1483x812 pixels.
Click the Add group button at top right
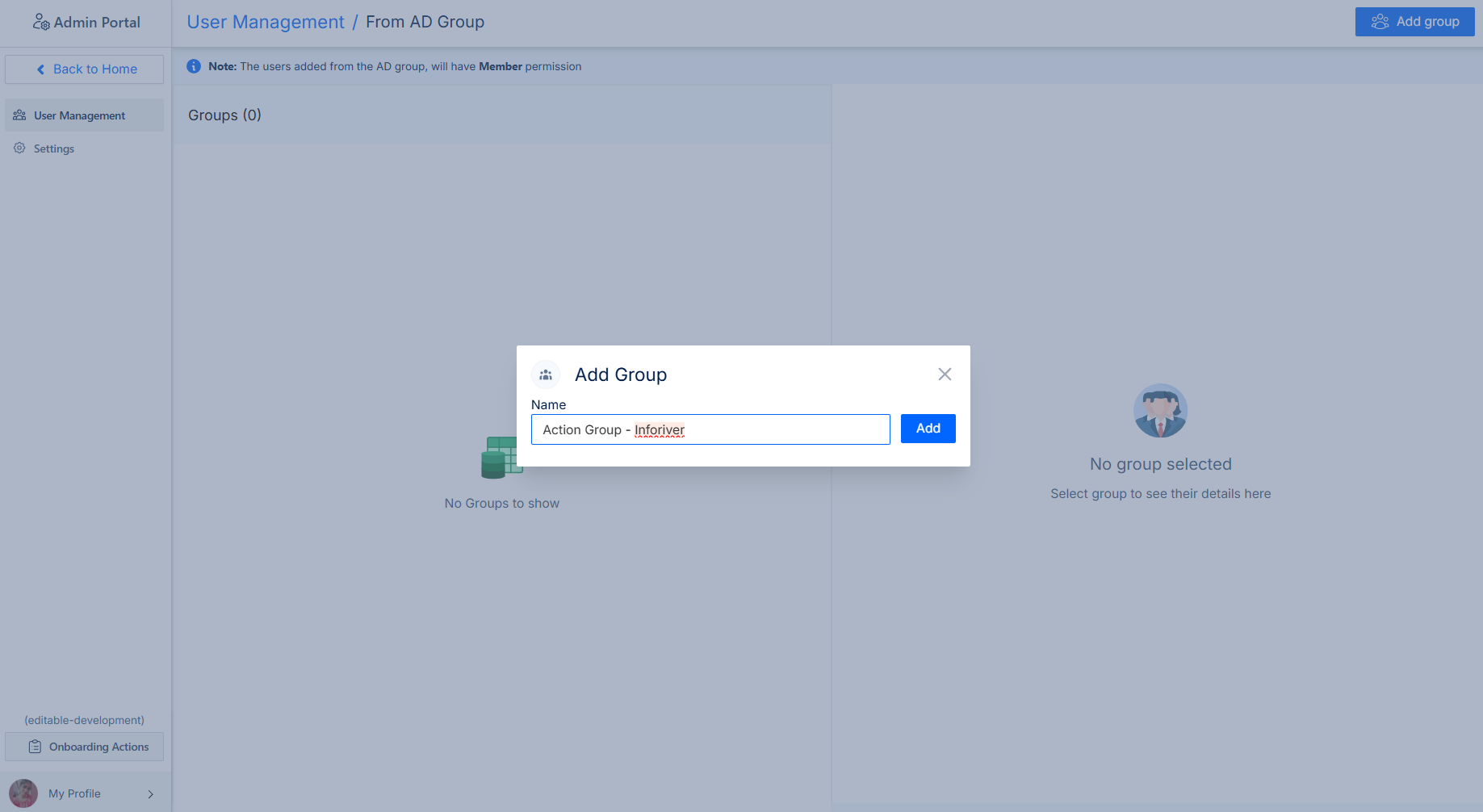[x=1414, y=22]
